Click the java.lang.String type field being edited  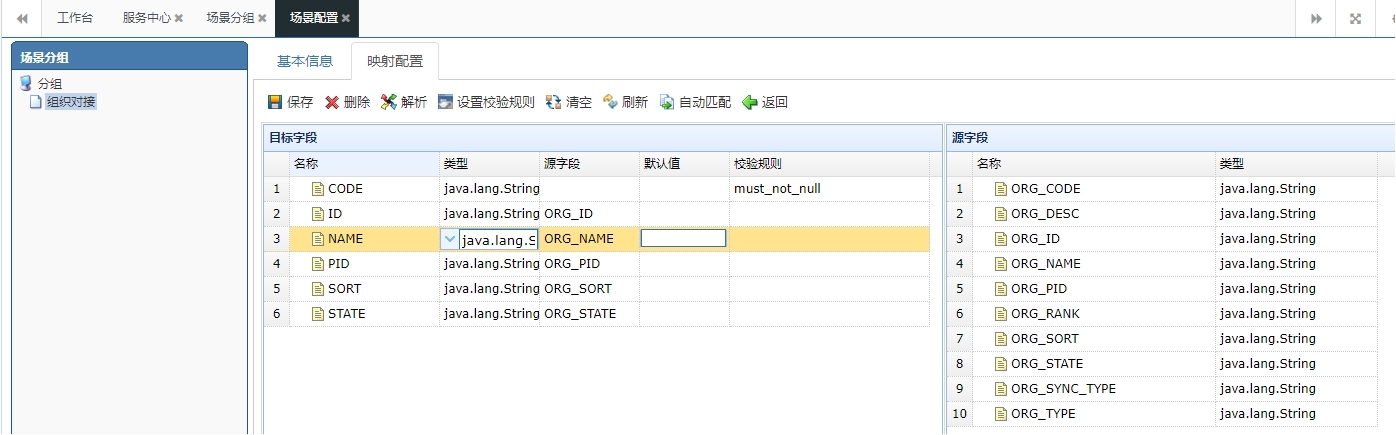pos(498,240)
